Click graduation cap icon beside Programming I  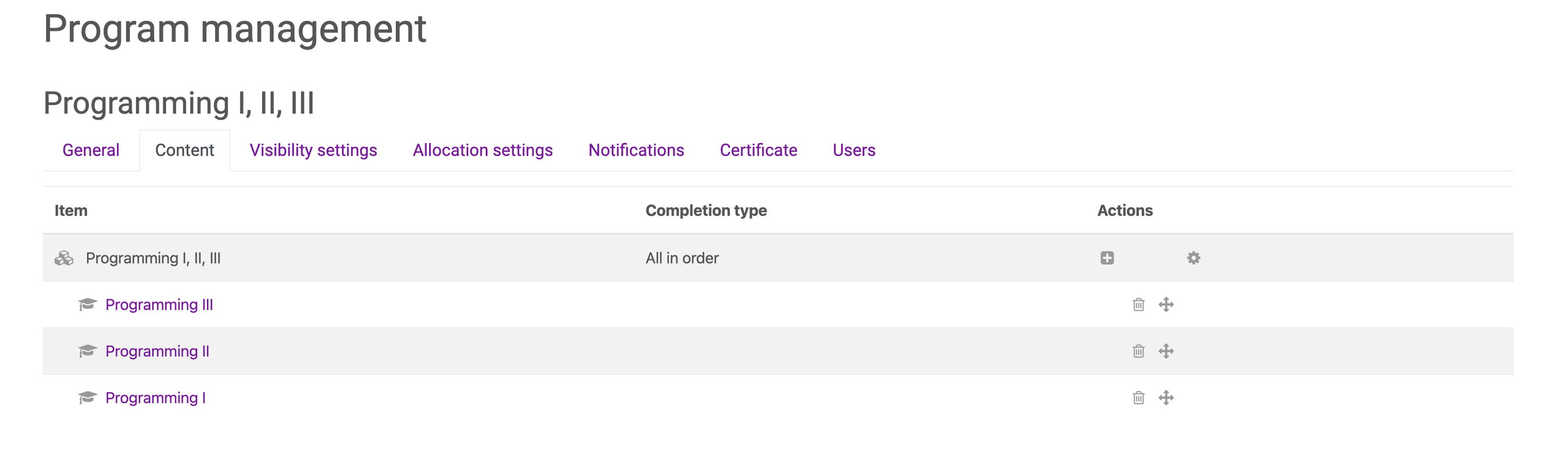coord(88,398)
